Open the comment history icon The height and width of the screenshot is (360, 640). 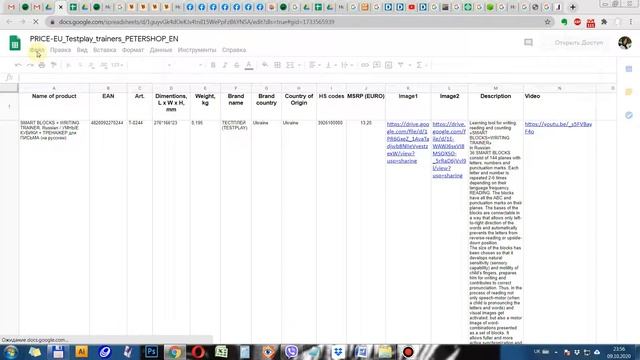(528, 42)
